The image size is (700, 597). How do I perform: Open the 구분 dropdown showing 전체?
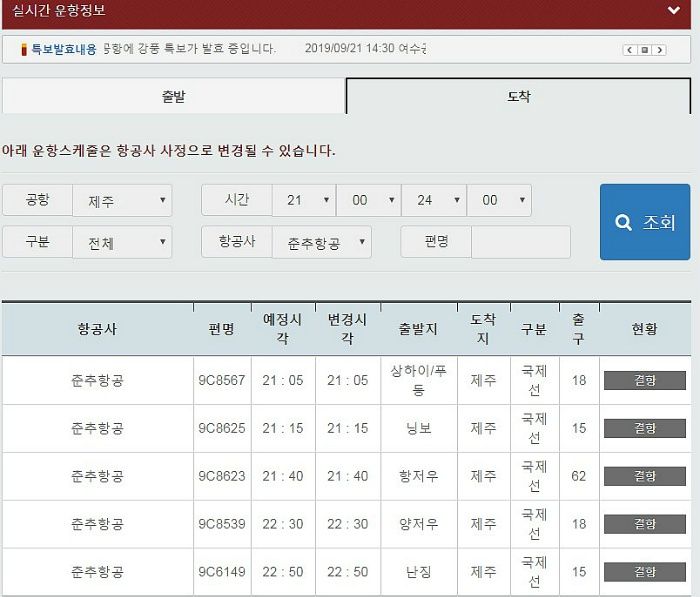click(x=122, y=242)
